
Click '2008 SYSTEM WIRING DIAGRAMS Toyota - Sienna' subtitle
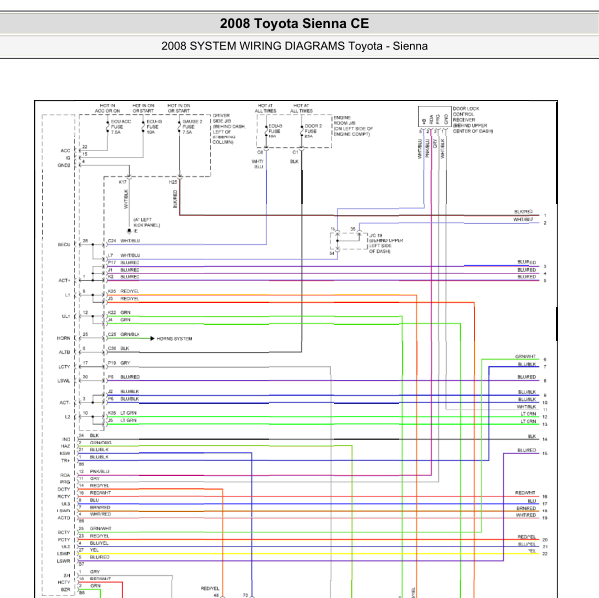coord(294,46)
